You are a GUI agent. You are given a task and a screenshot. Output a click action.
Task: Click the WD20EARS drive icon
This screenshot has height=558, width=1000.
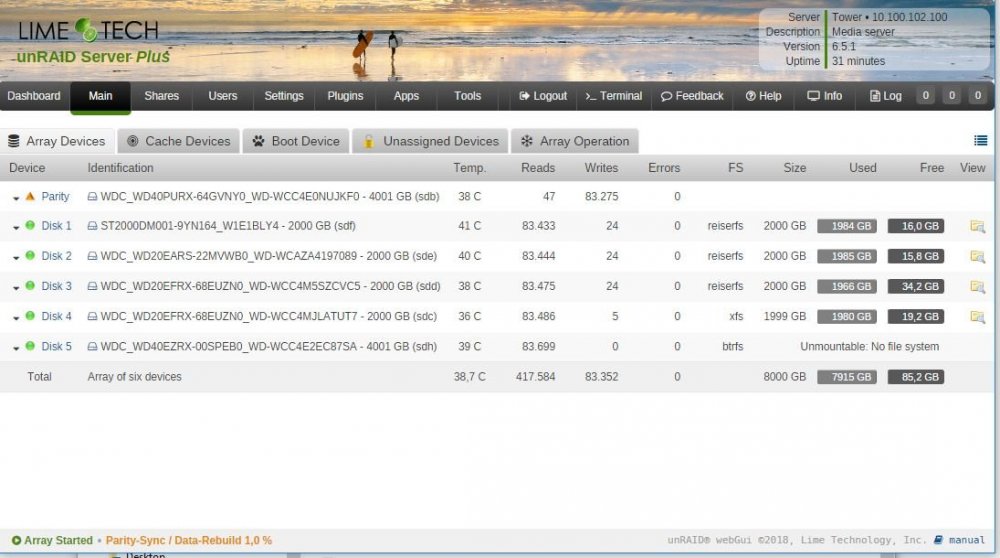click(x=92, y=256)
